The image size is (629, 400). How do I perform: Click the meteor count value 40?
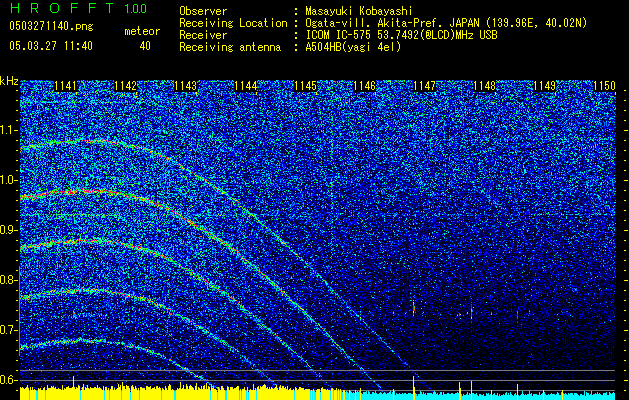coord(145,46)
